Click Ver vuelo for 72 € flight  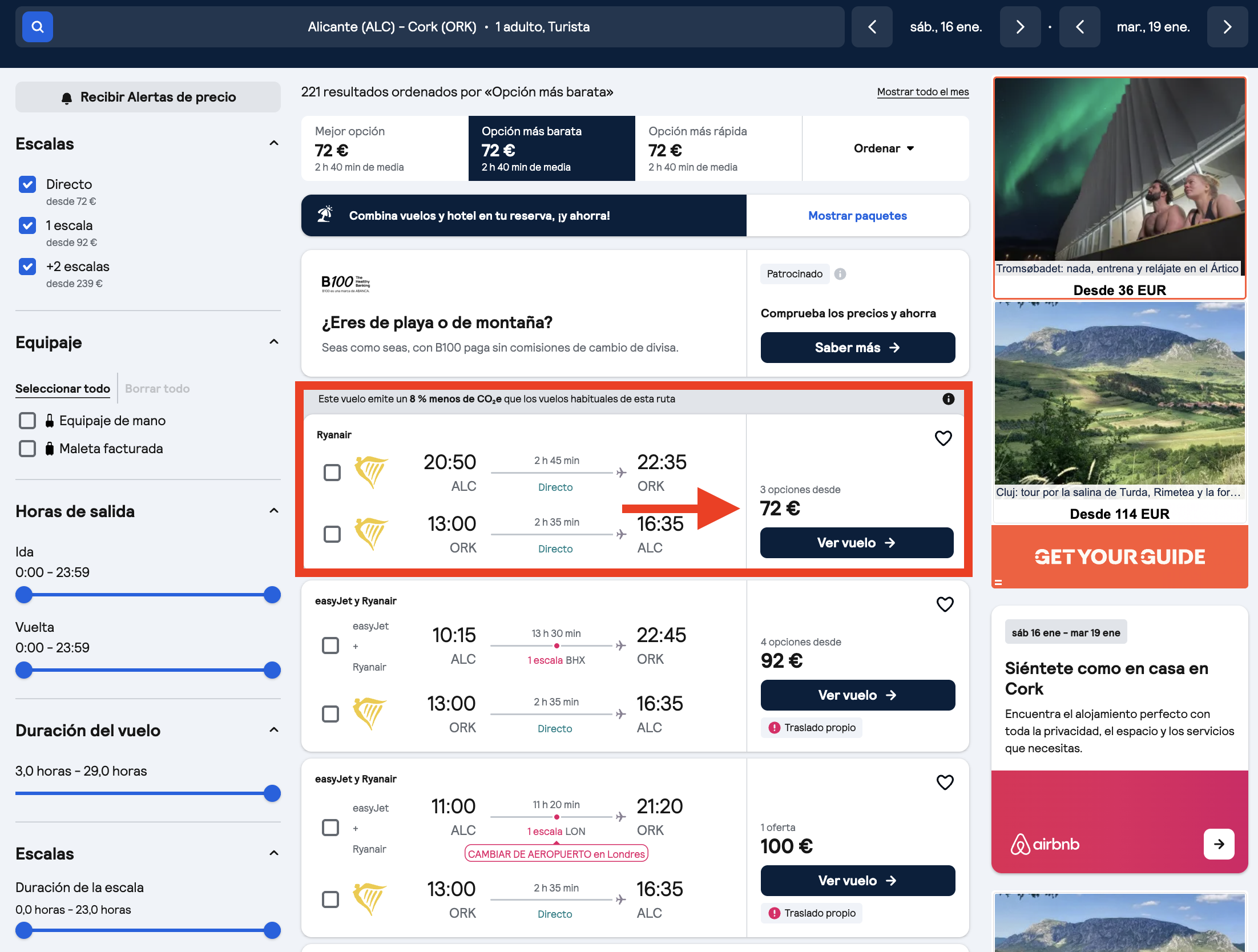[857, 543]
